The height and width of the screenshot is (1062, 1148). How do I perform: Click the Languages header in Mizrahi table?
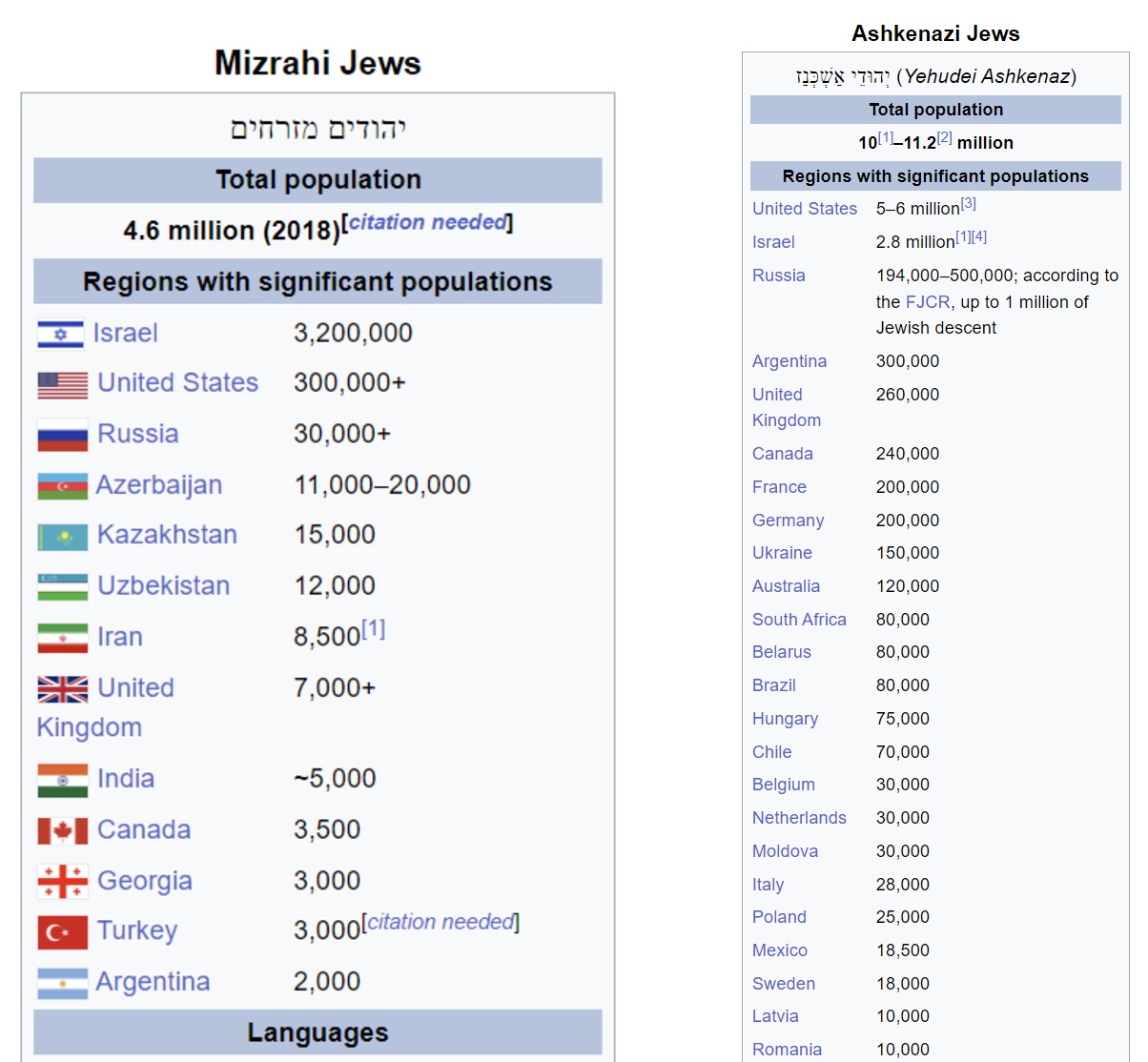pyautogui.click(x=318, y=1032)
